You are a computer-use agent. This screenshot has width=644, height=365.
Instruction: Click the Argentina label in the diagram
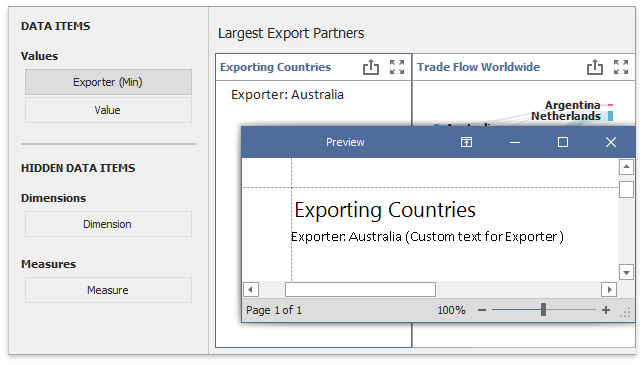coord(572,105)
